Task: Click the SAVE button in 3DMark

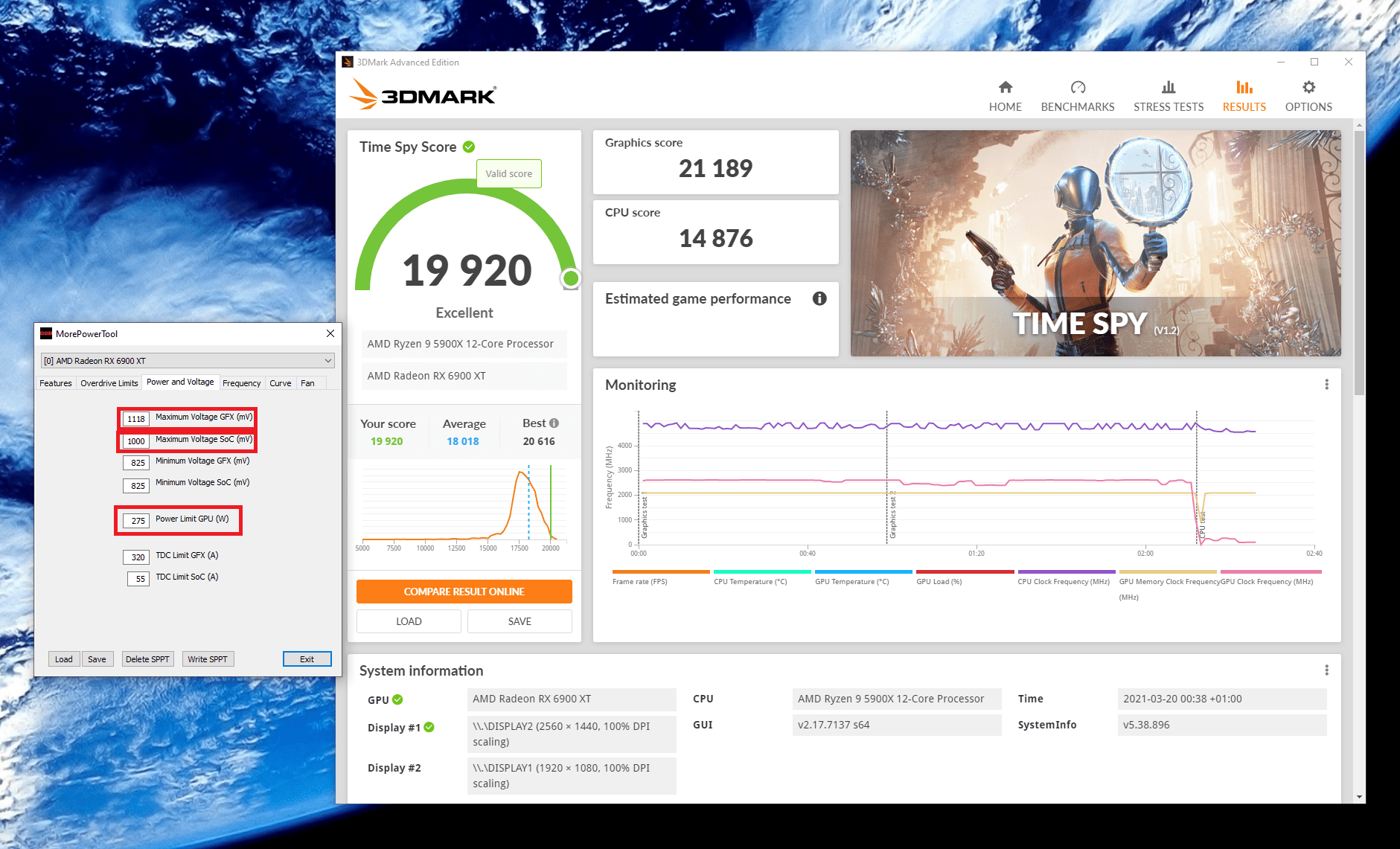Action: [520, 621]
